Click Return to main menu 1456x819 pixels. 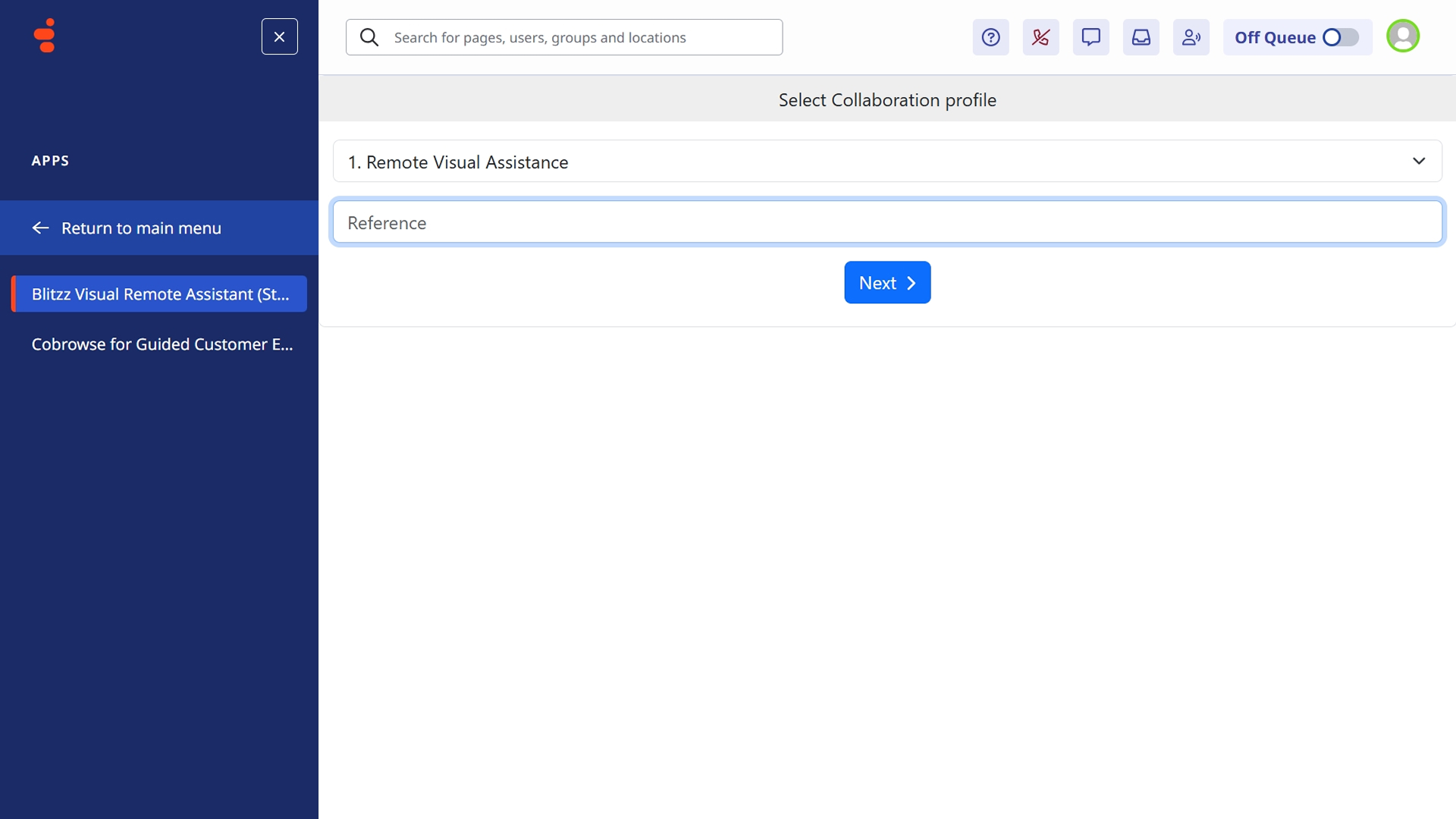coord(141,228)
